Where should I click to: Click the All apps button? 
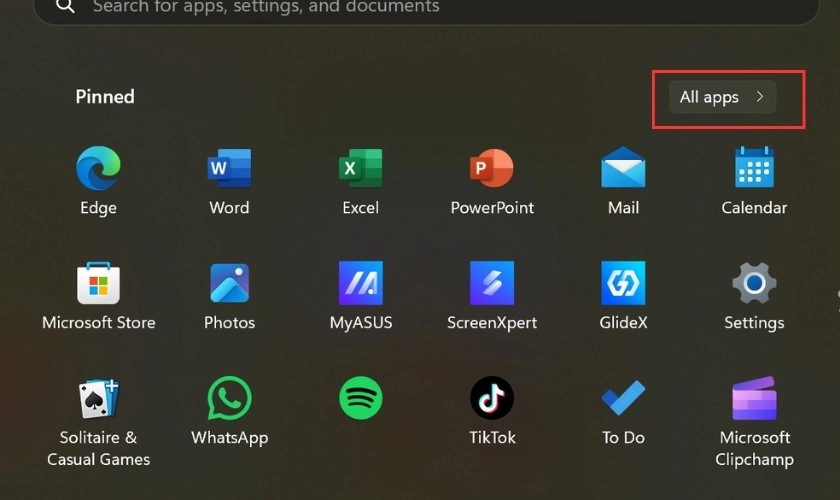tap(722, 97)
